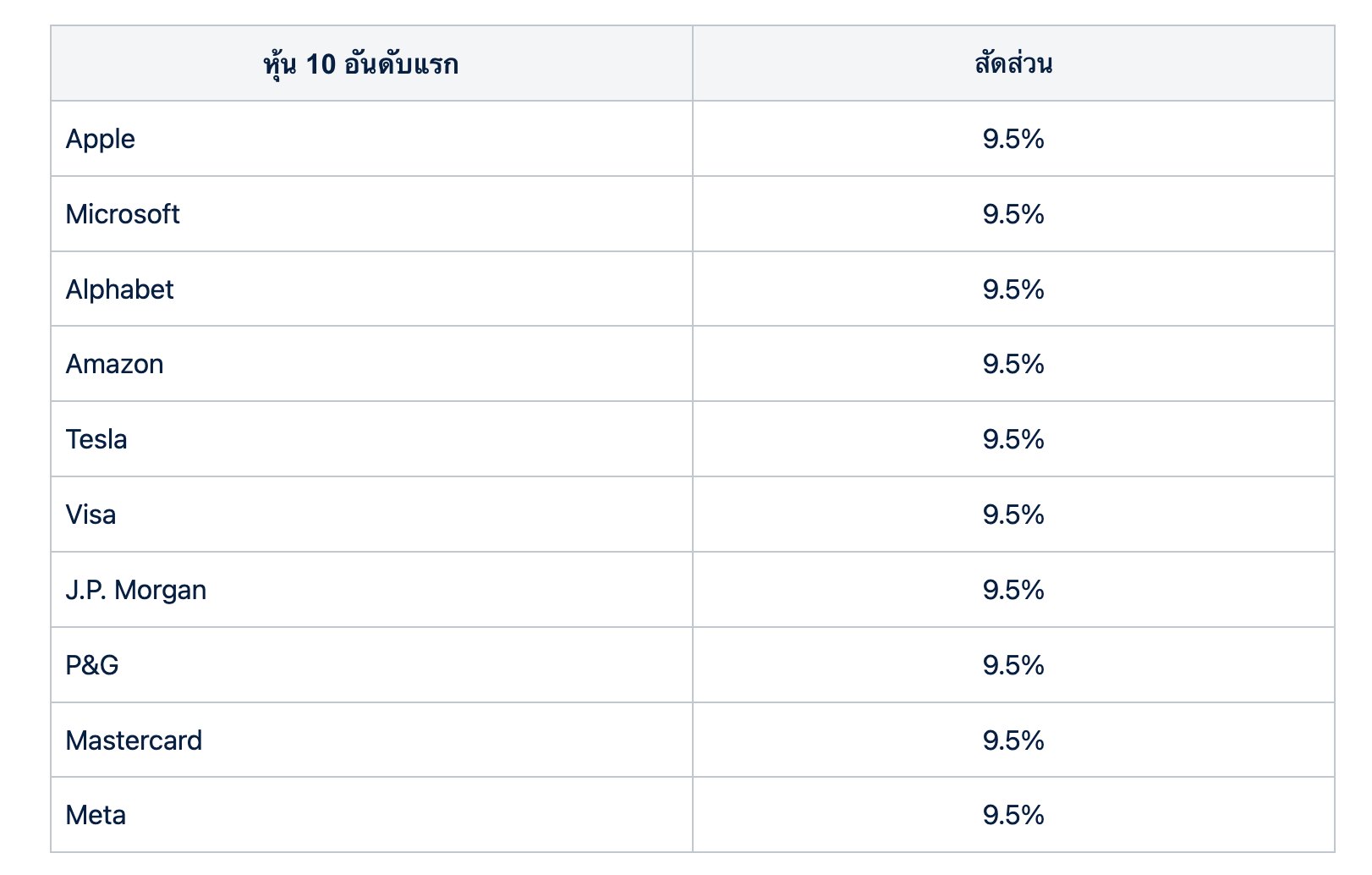
Task: Select the Mastercard name cell
Action: coord(134,740)
